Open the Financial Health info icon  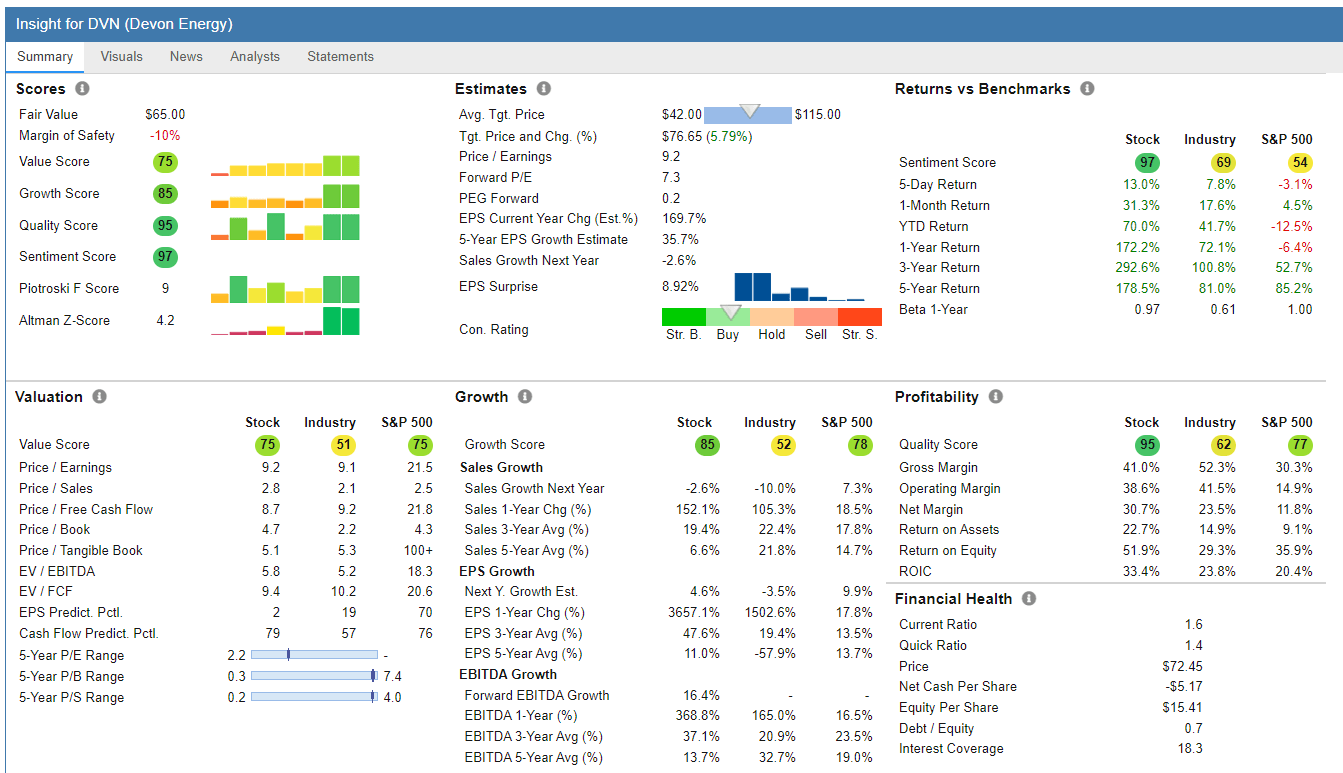1029,599
